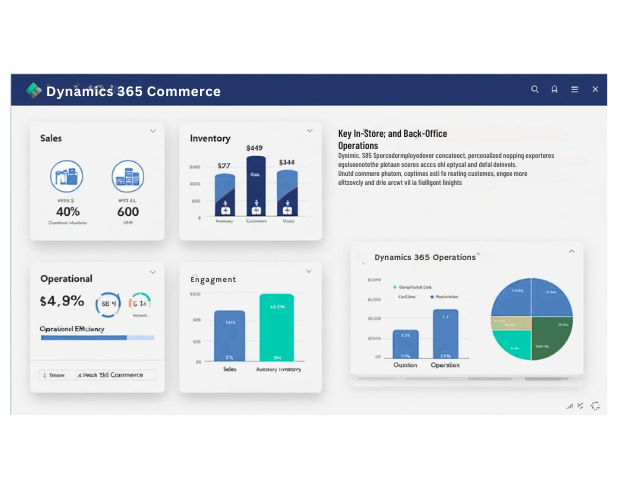Screen dimensions: 617x488
Task: Click the blue icon before Commerce footer text
Action: coord(79,375)
